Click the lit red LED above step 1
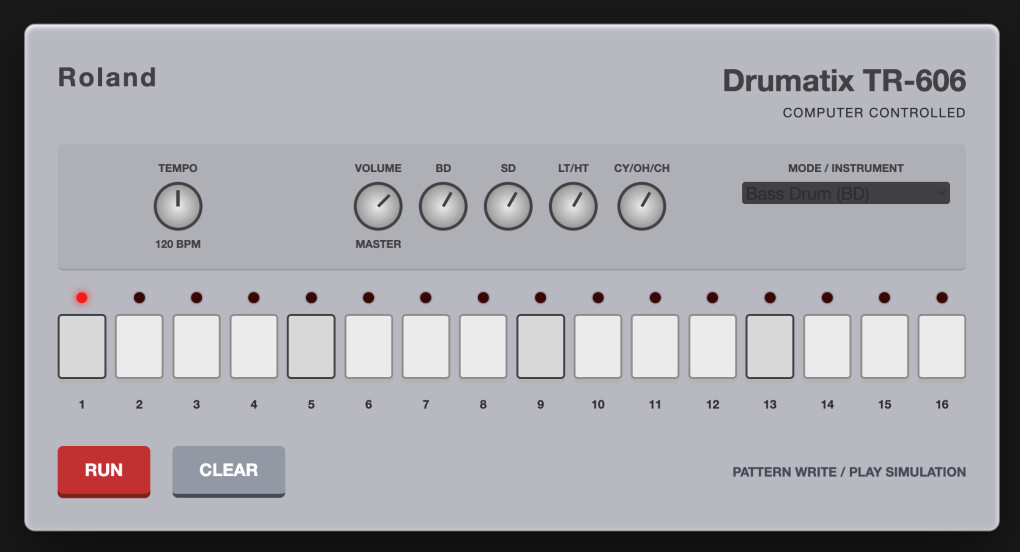The height and width of the screenshot is (552, 1020). [x=82, y=298]
